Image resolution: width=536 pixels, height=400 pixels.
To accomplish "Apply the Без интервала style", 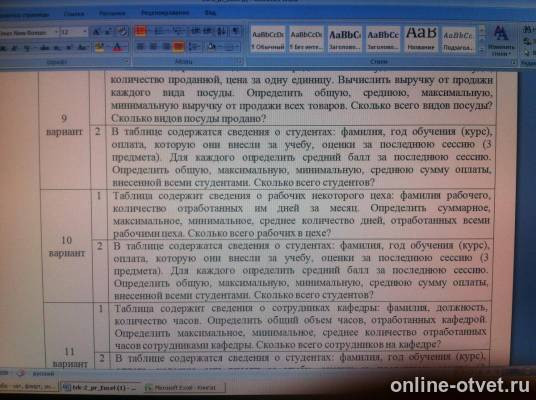I will coord(306,40).
